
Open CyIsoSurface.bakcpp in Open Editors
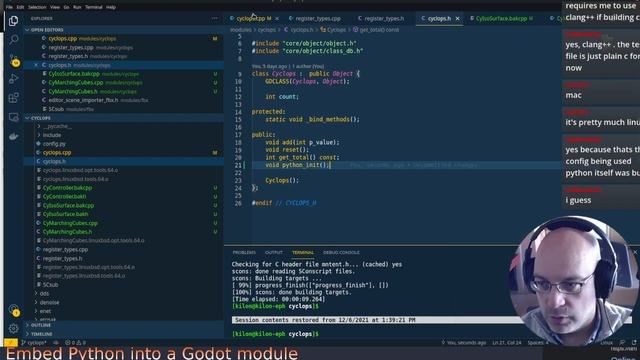[74, 74]
